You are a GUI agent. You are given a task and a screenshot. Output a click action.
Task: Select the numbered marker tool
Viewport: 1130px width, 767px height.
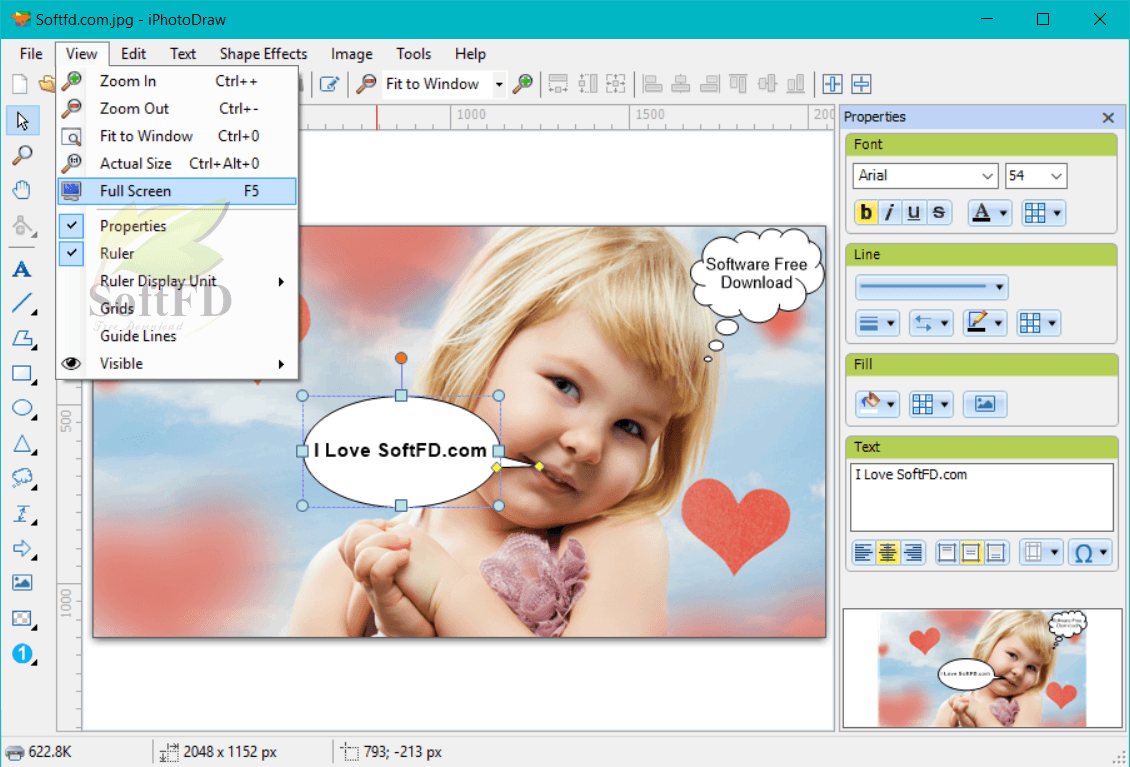click(x=22, y=653)
